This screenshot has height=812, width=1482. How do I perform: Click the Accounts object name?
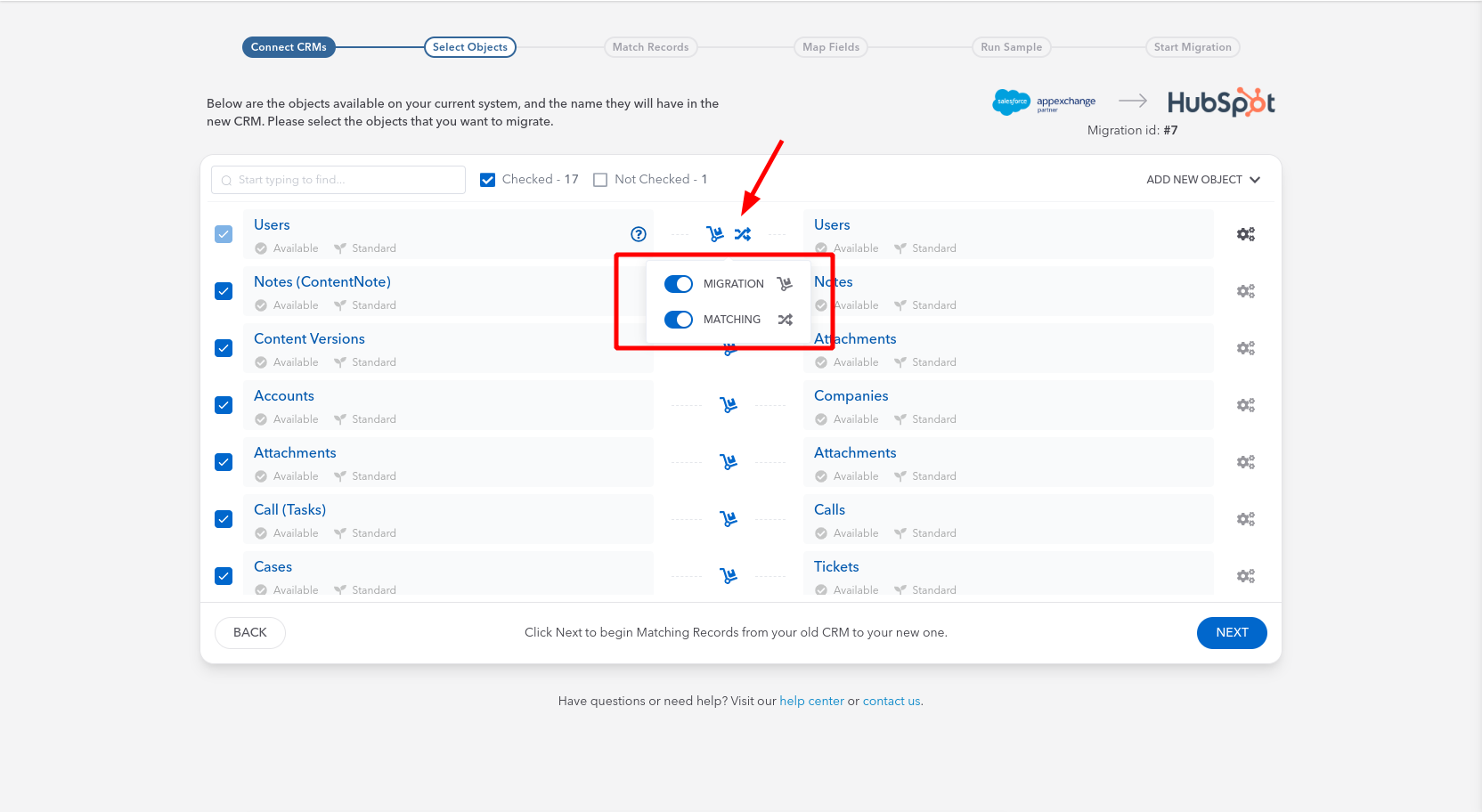click(x=284, y=396)
